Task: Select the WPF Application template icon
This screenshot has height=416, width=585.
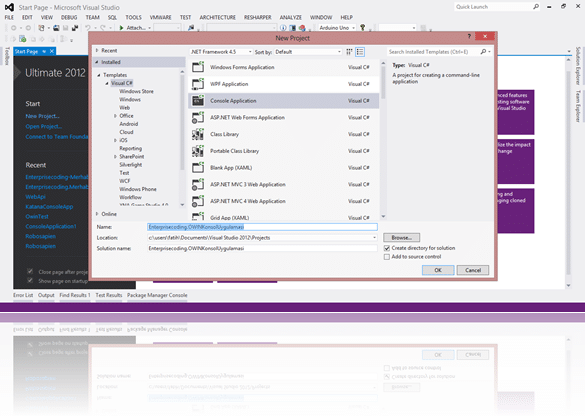Action: coord(198,84)
